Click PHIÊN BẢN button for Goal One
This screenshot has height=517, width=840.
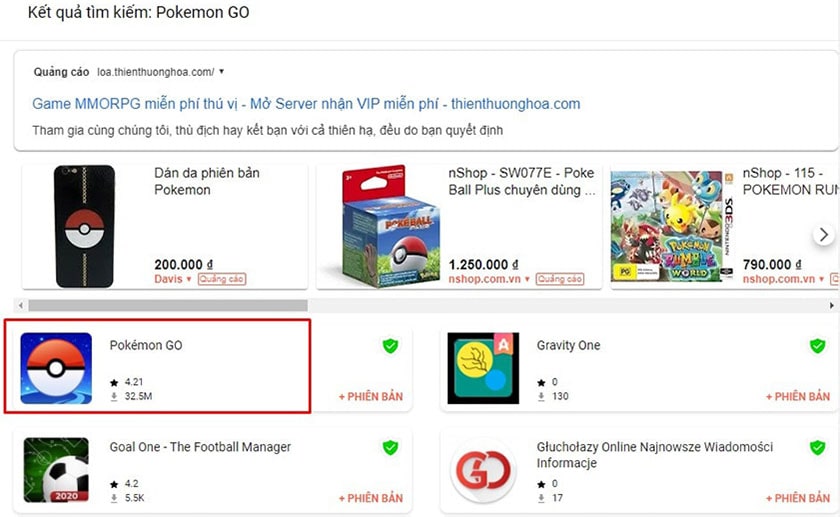coord(371,498)
